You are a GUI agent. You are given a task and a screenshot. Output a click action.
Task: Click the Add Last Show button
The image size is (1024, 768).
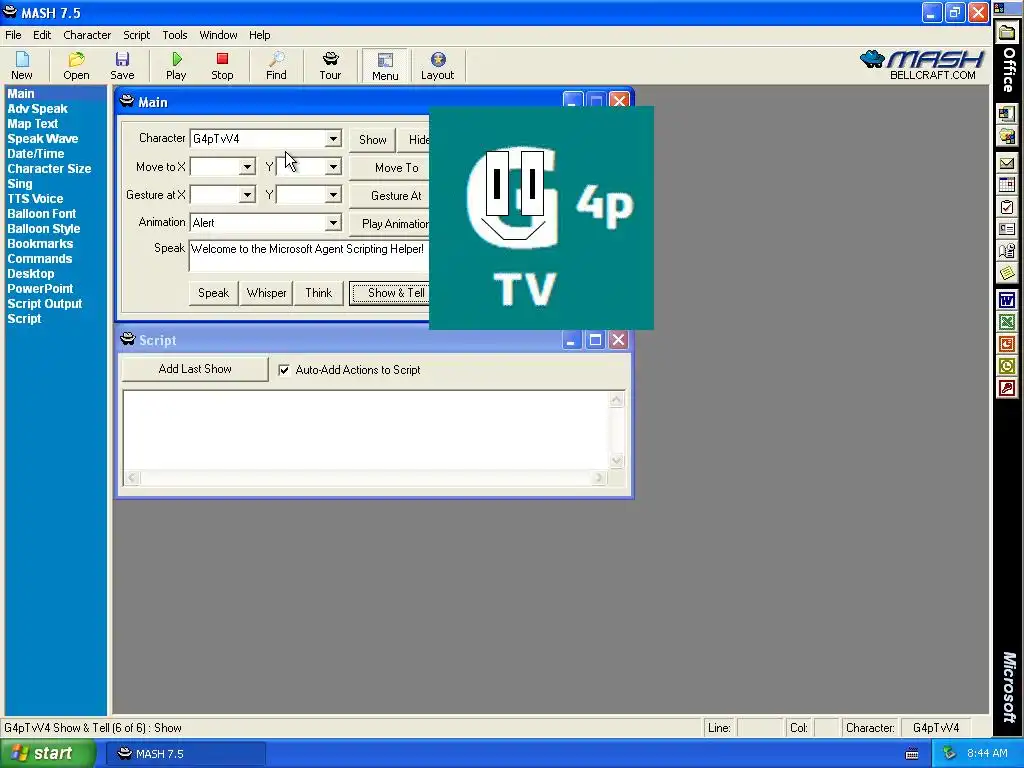point(195,369)
